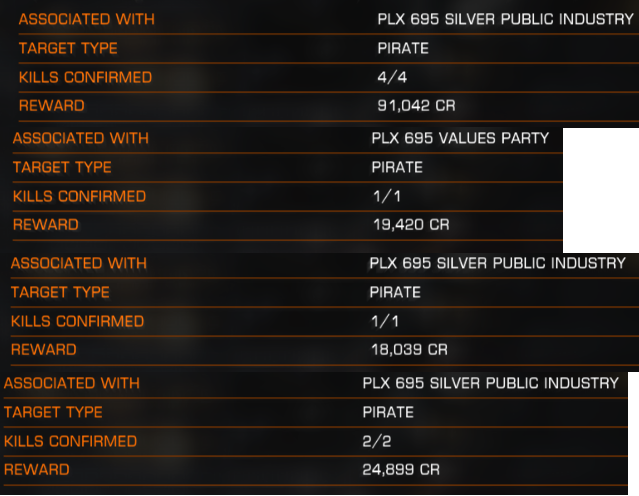The width and height of the screenshot is (639, 496).
Task: Select the 4/4 kills confirmed value
Action: click(392, 77)
